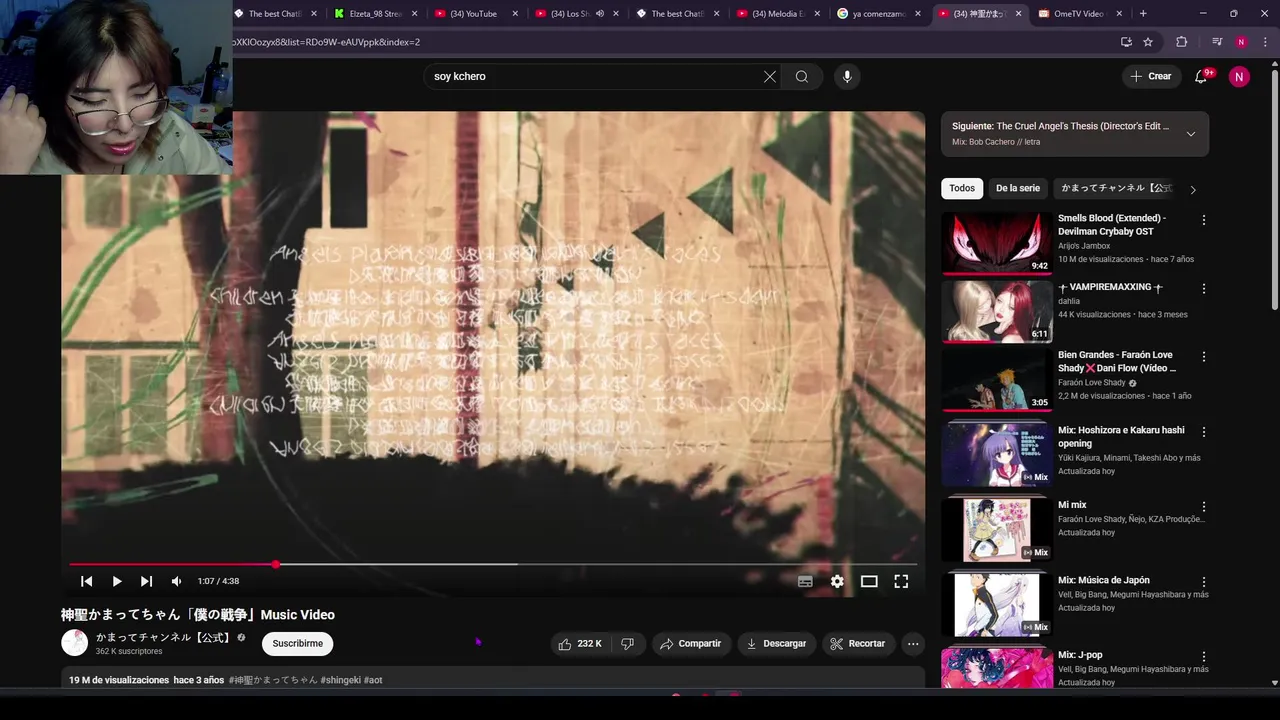
Task: Mute the video volume speaker icon
Action: tap(176, 581)
